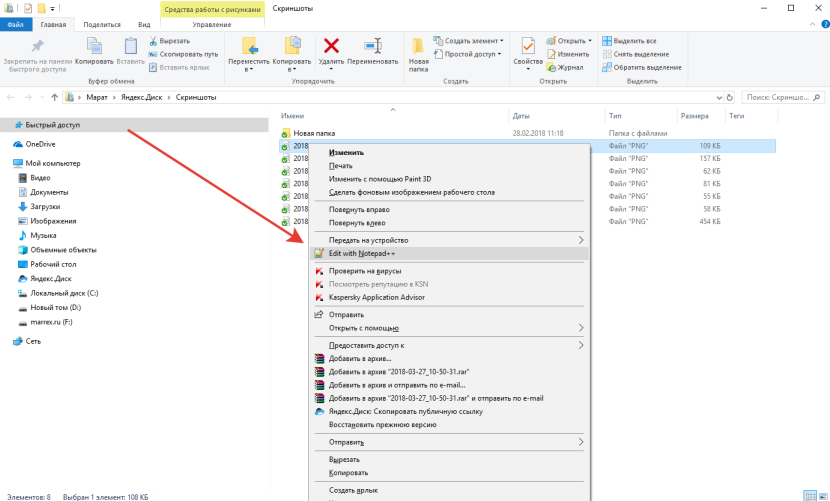The height and width of the screenshot is (501, 830).
Task: Open the Вид ribbon tab
Action: pos(144,22)
